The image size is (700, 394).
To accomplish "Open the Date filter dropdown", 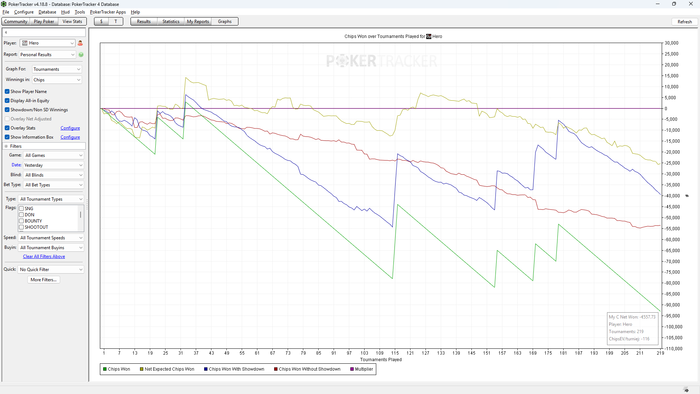I will (x=53, y=165).
